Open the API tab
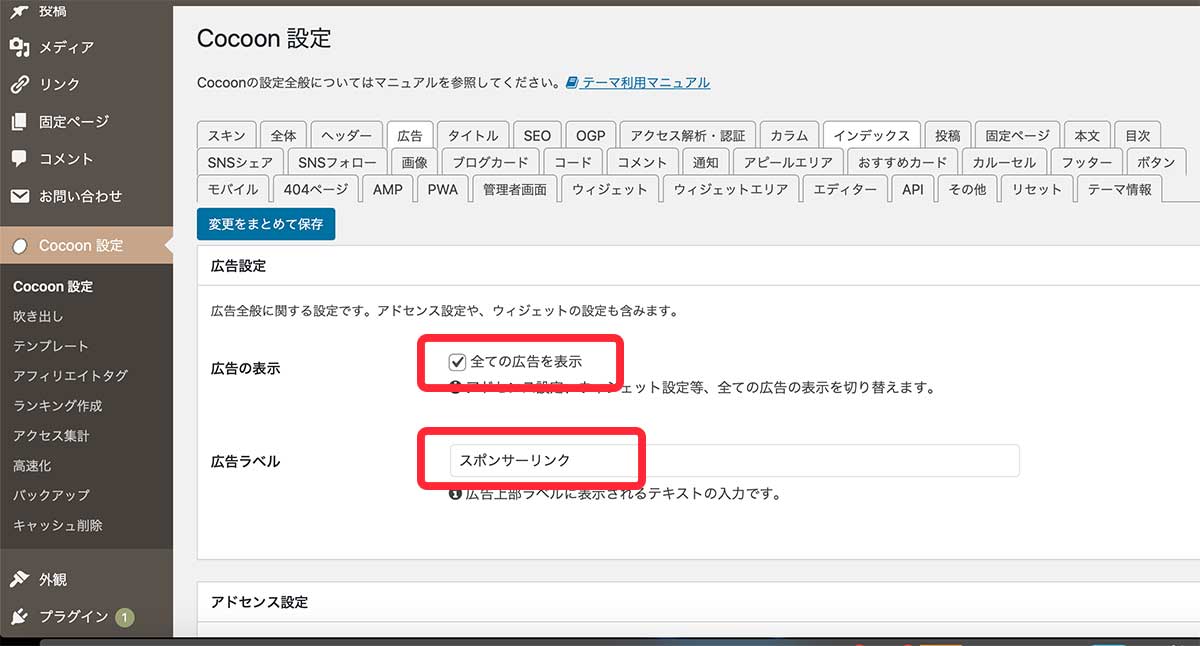This screenshot has height=646, width=1200. [x=912, y=189]
